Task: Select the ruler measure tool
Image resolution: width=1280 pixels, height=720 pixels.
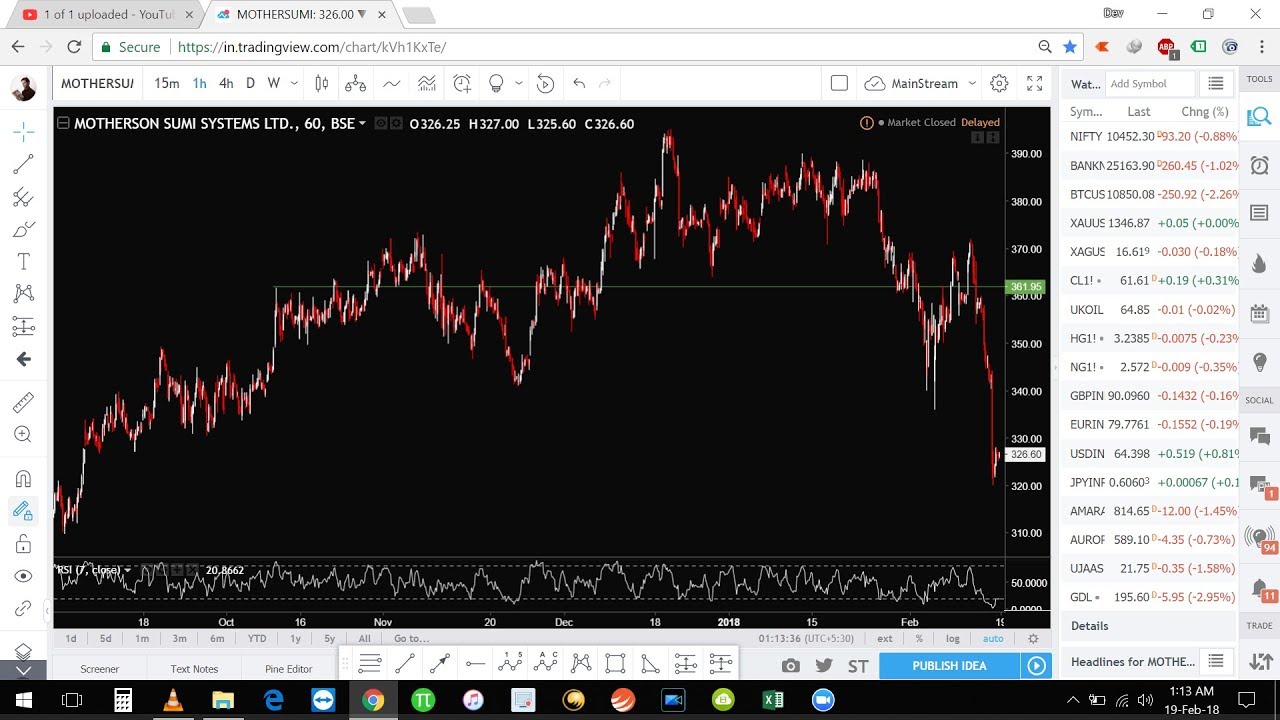Action: (x=23, y=402)
